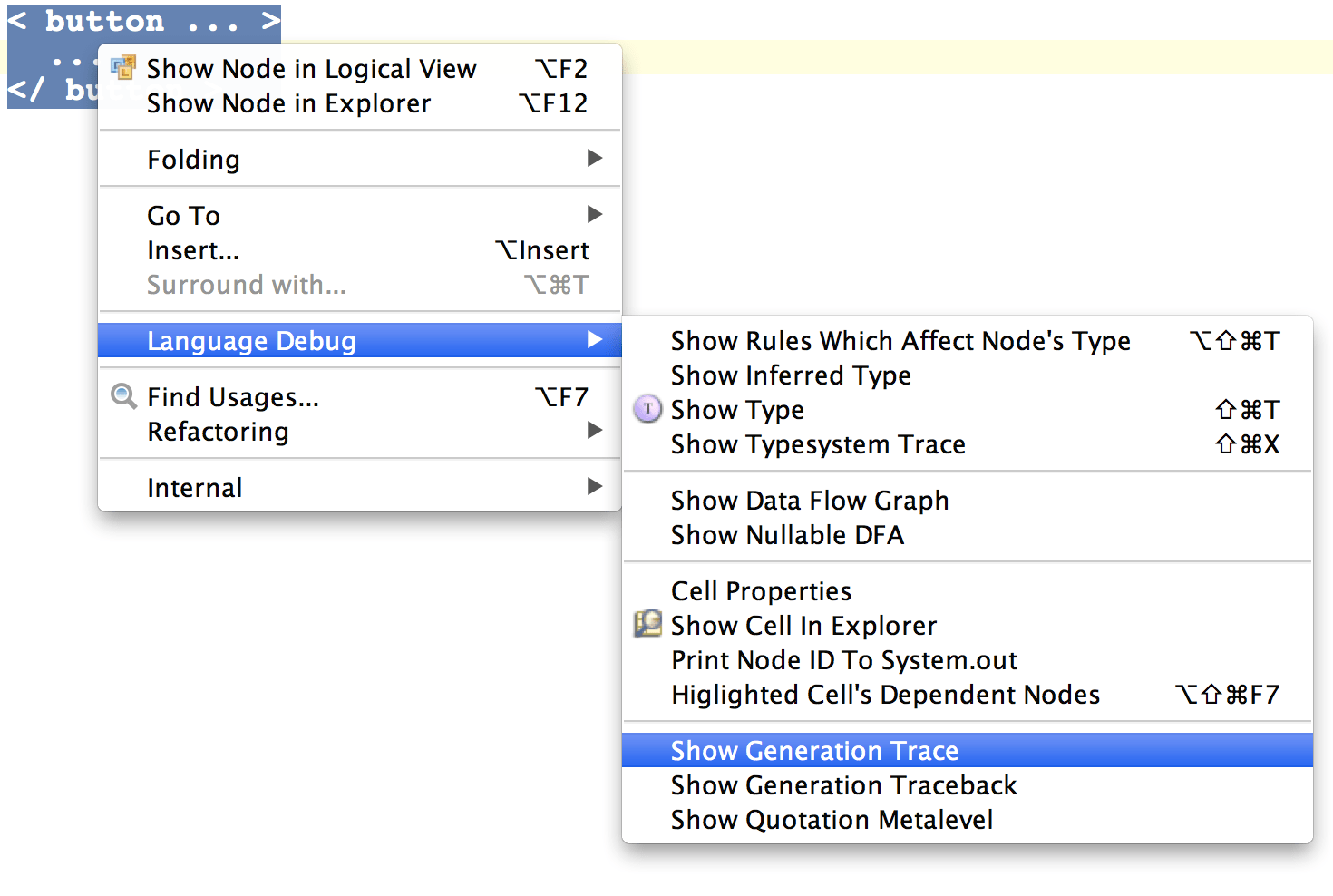Click Show Quotation Metalevel
1333x896 pixels.
[x=832, y=820]
